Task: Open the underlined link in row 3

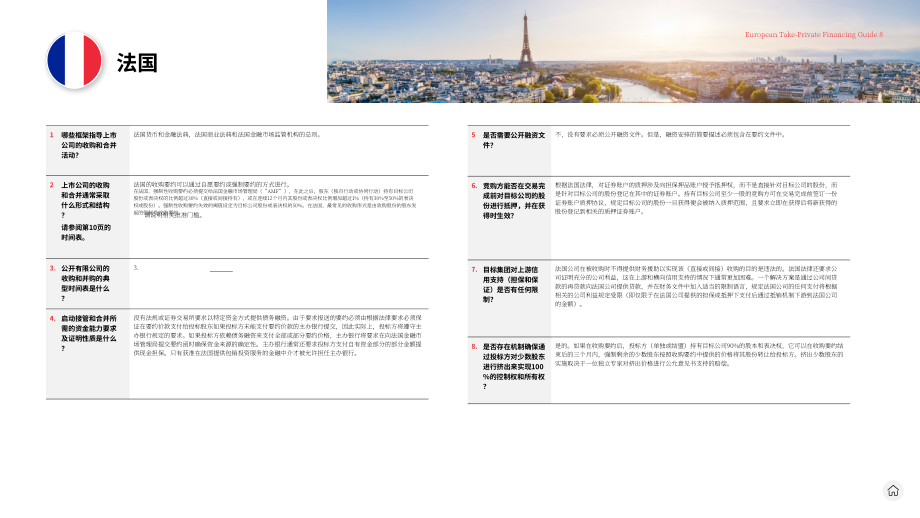Action: click(x=221, y=270)
